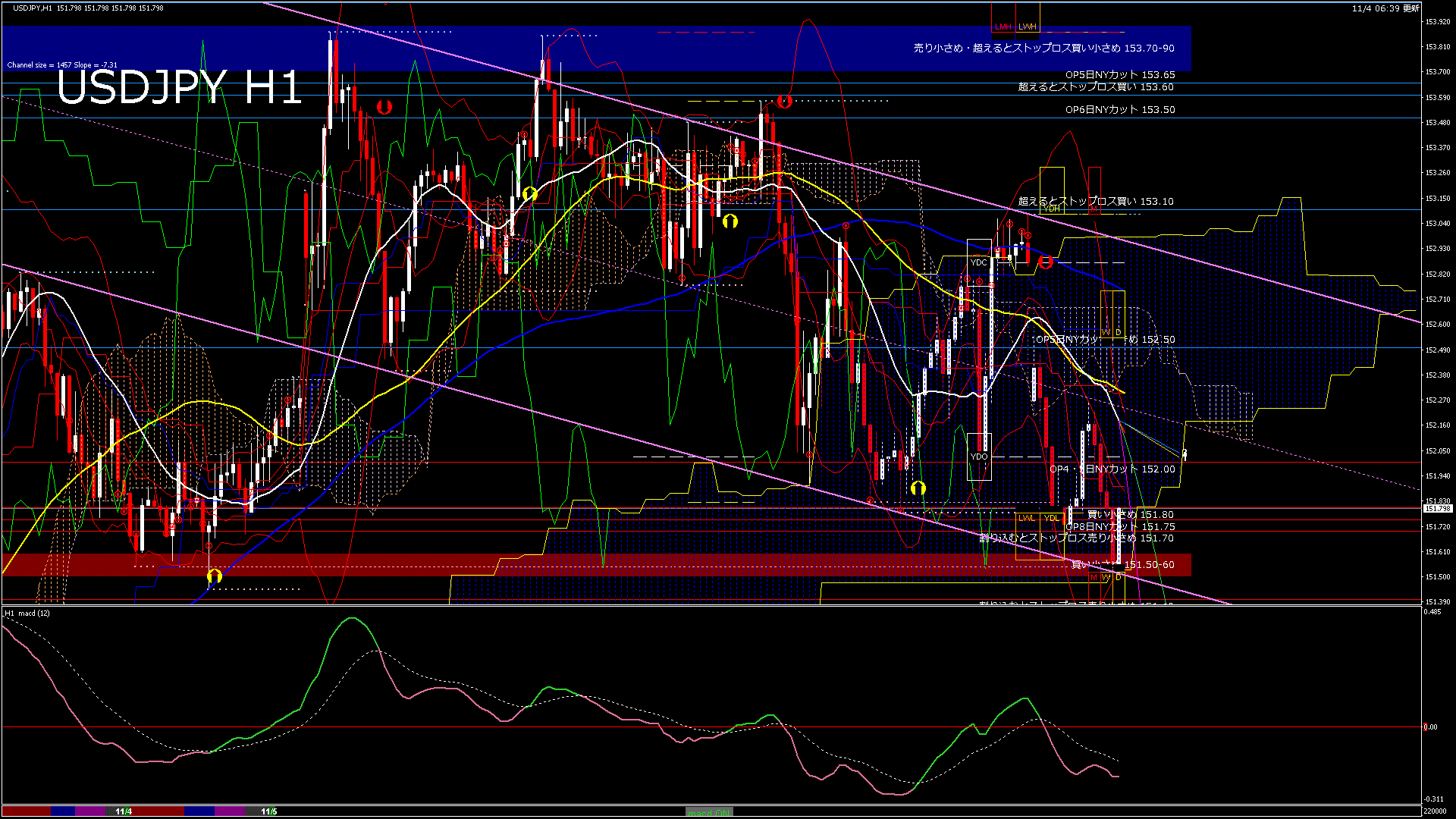1456x819 pixels.
Task: Select the 買い小さめ 151.50-60 label
Action: tap(1122, 565)
